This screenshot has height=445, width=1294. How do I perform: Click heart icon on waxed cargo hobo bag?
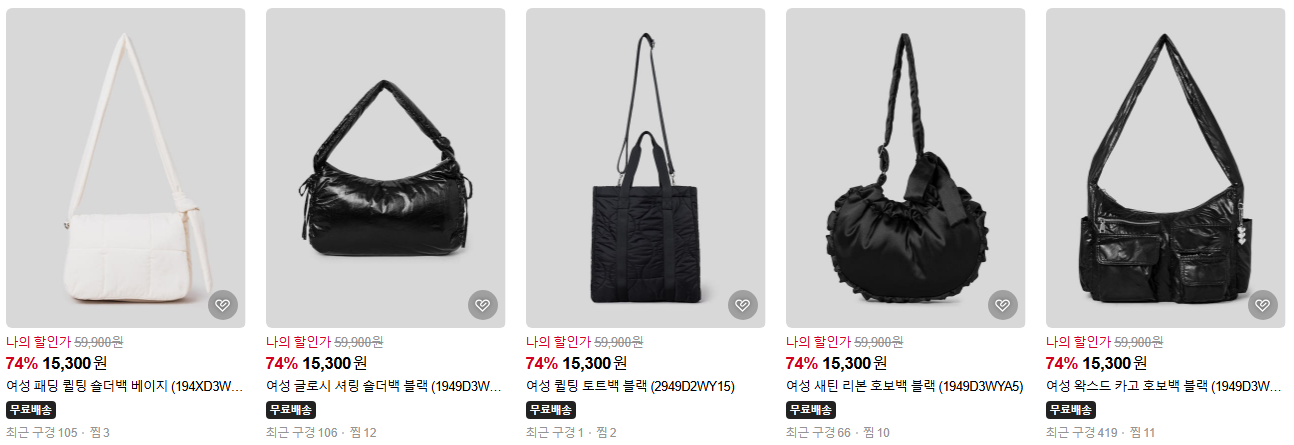click(x=1263, y=305)
